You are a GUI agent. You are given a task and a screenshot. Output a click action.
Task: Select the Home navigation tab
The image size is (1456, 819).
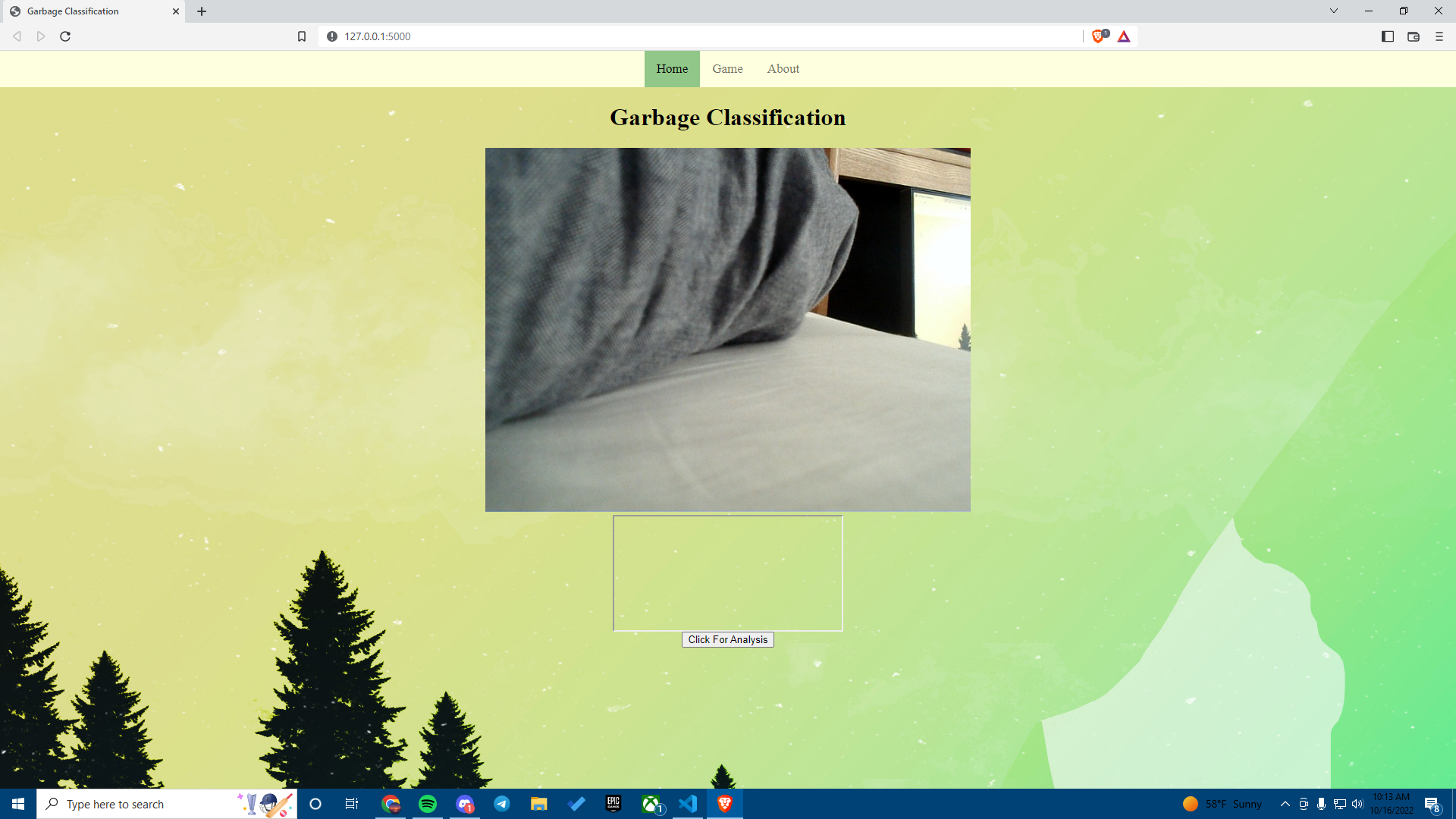[x=672, y=69]
